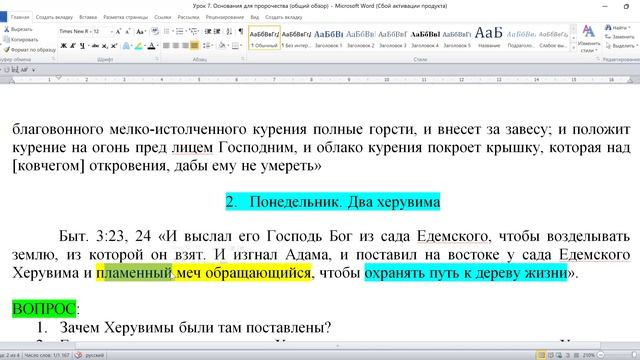Toggle Bold (Ж) formatting
Screen dimensions: 640x360
click(x=64, y=46)
